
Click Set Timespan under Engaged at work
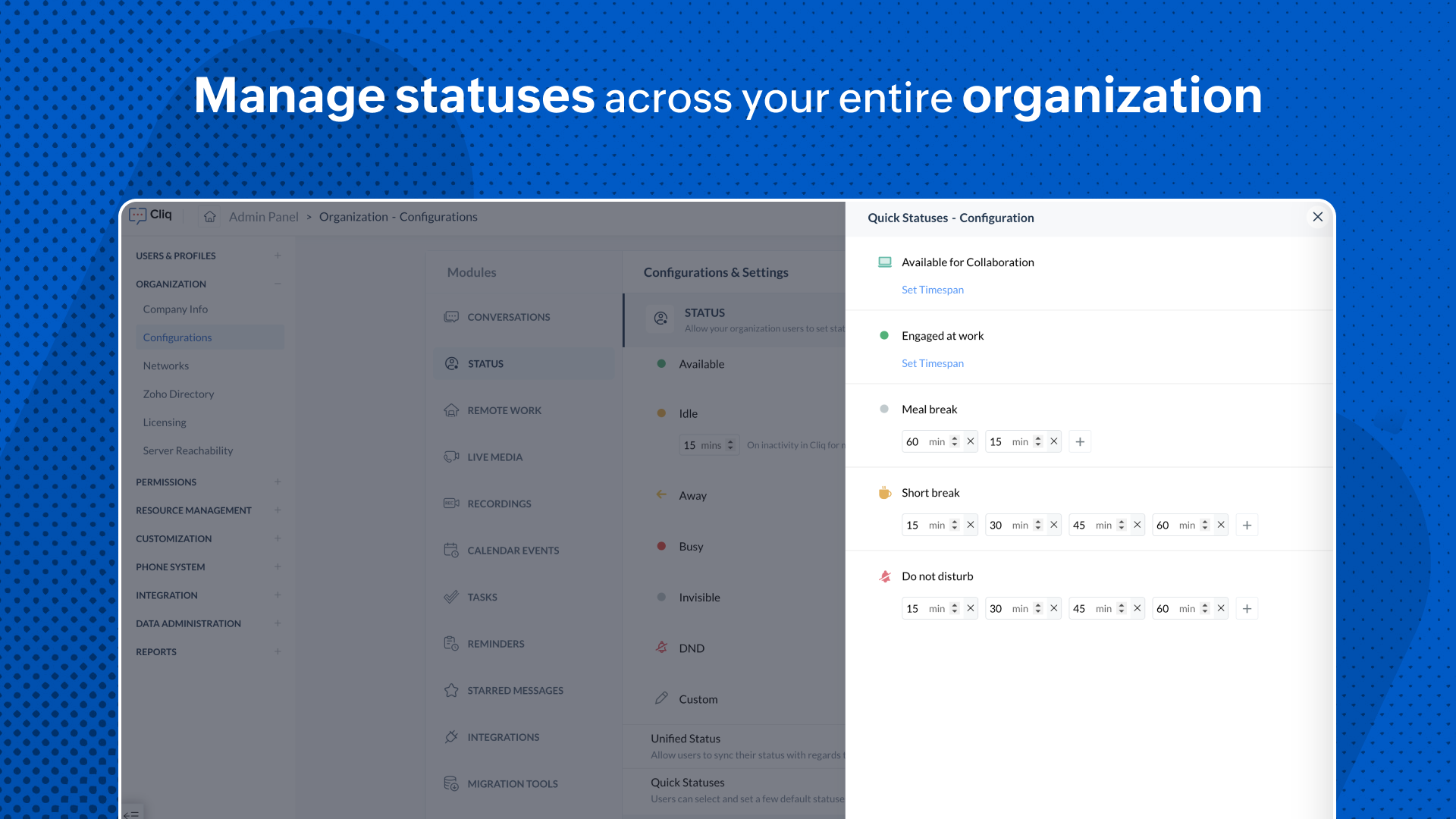pos(932,363)
